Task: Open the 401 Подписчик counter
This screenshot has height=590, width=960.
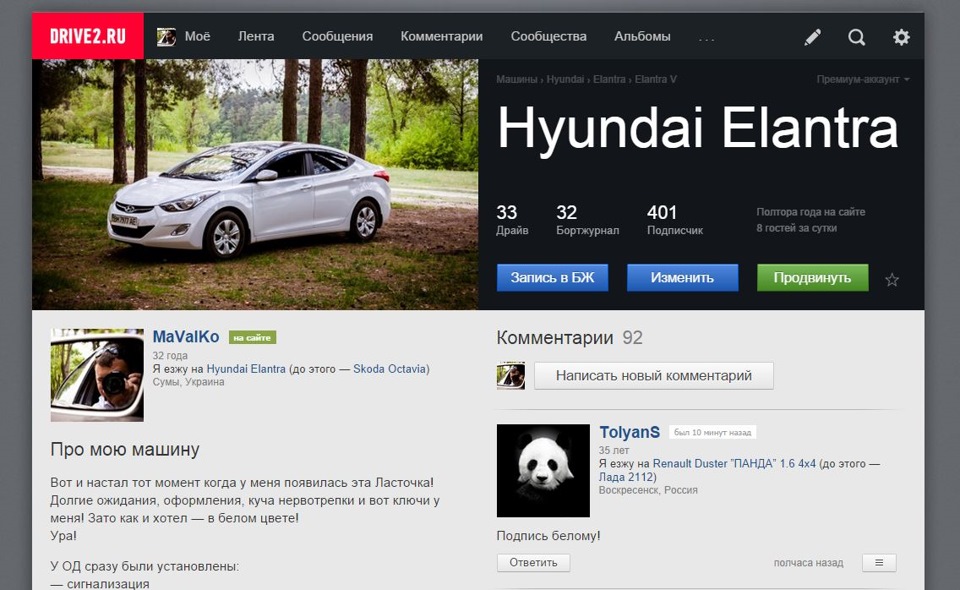Action: pyautogui.click(x=675, y=219)
